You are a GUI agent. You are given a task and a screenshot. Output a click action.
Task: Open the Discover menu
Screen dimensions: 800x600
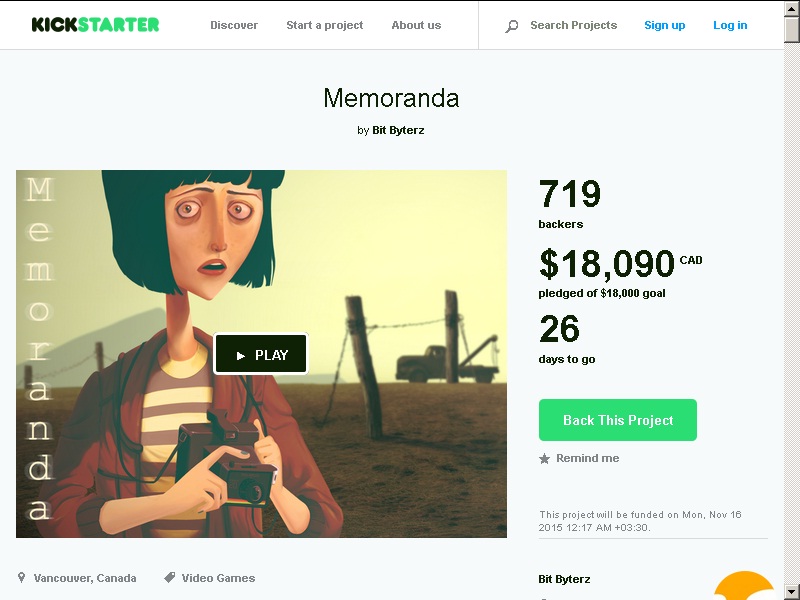pyautogui.click(x=234, y=25)
